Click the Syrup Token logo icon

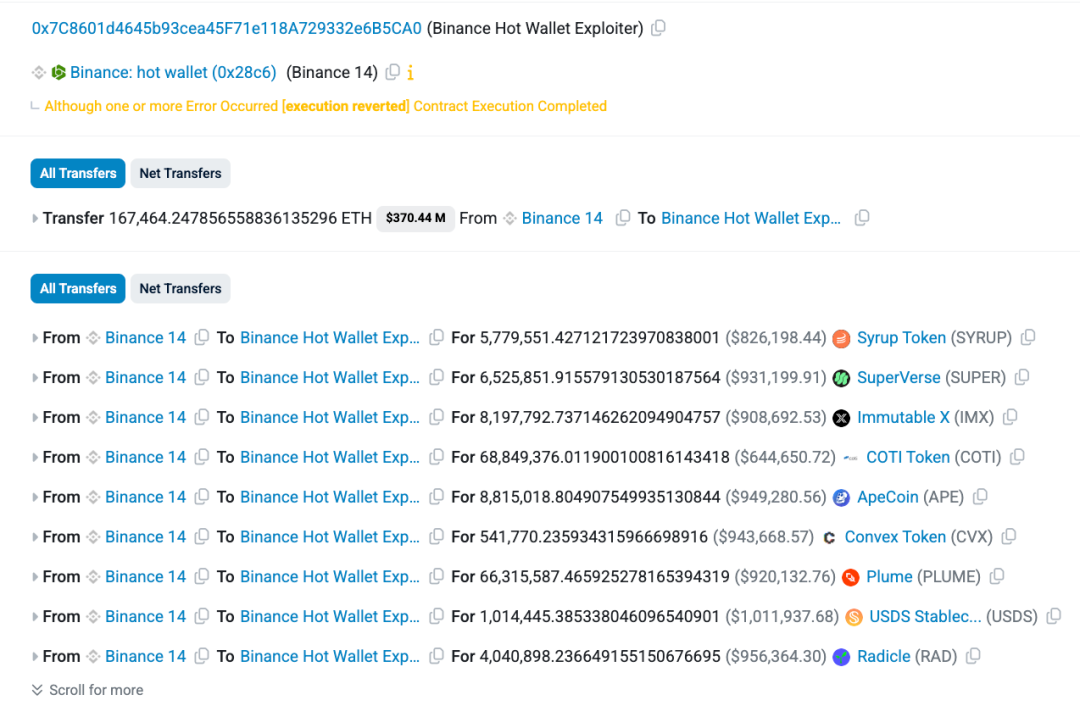point(841,338)
